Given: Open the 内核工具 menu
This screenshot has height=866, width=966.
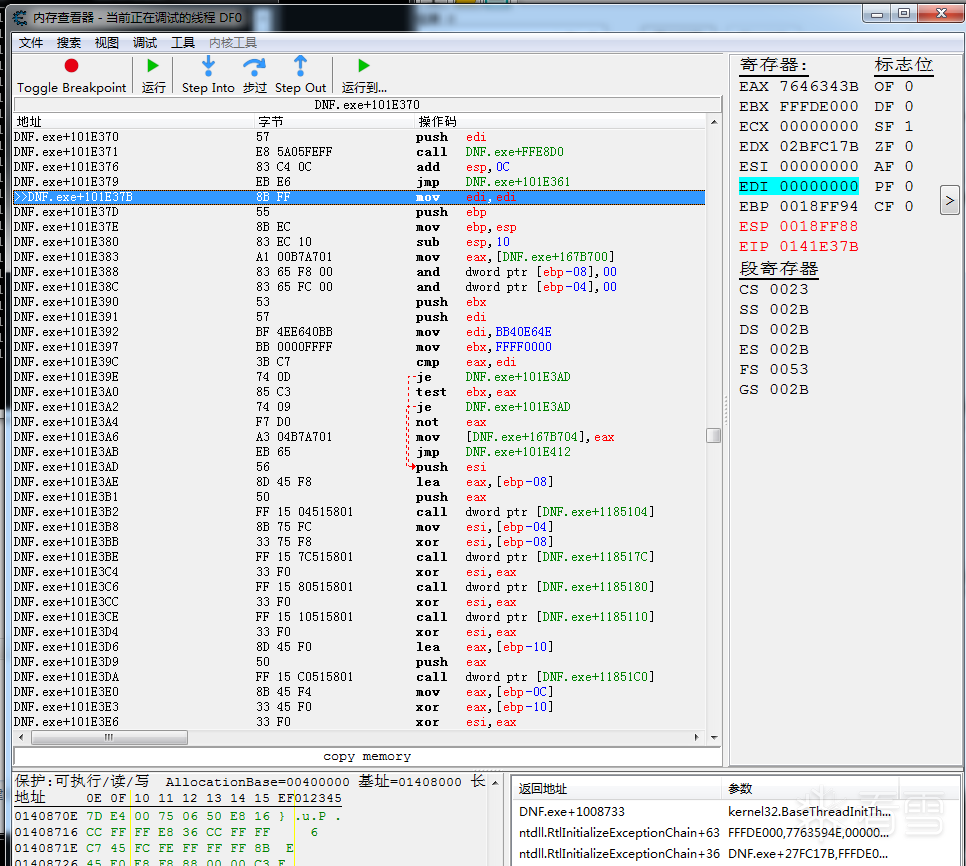Looking at the screenshot, I should click(233, 42).
